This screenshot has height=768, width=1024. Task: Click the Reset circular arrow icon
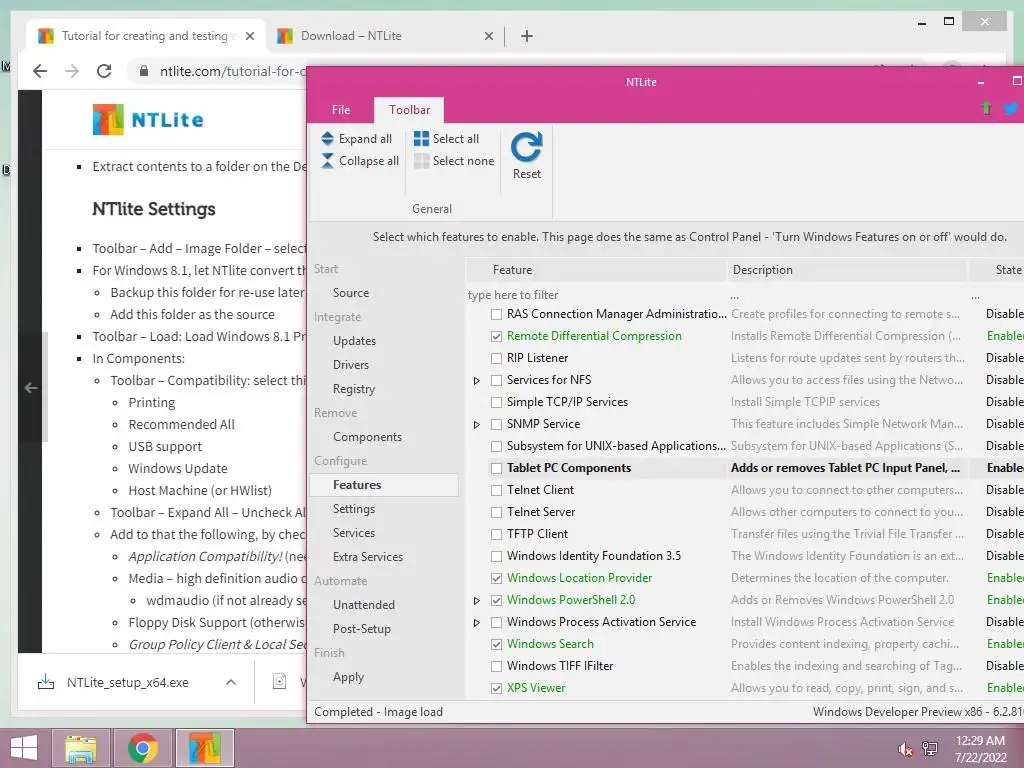(x=526, y=147)
